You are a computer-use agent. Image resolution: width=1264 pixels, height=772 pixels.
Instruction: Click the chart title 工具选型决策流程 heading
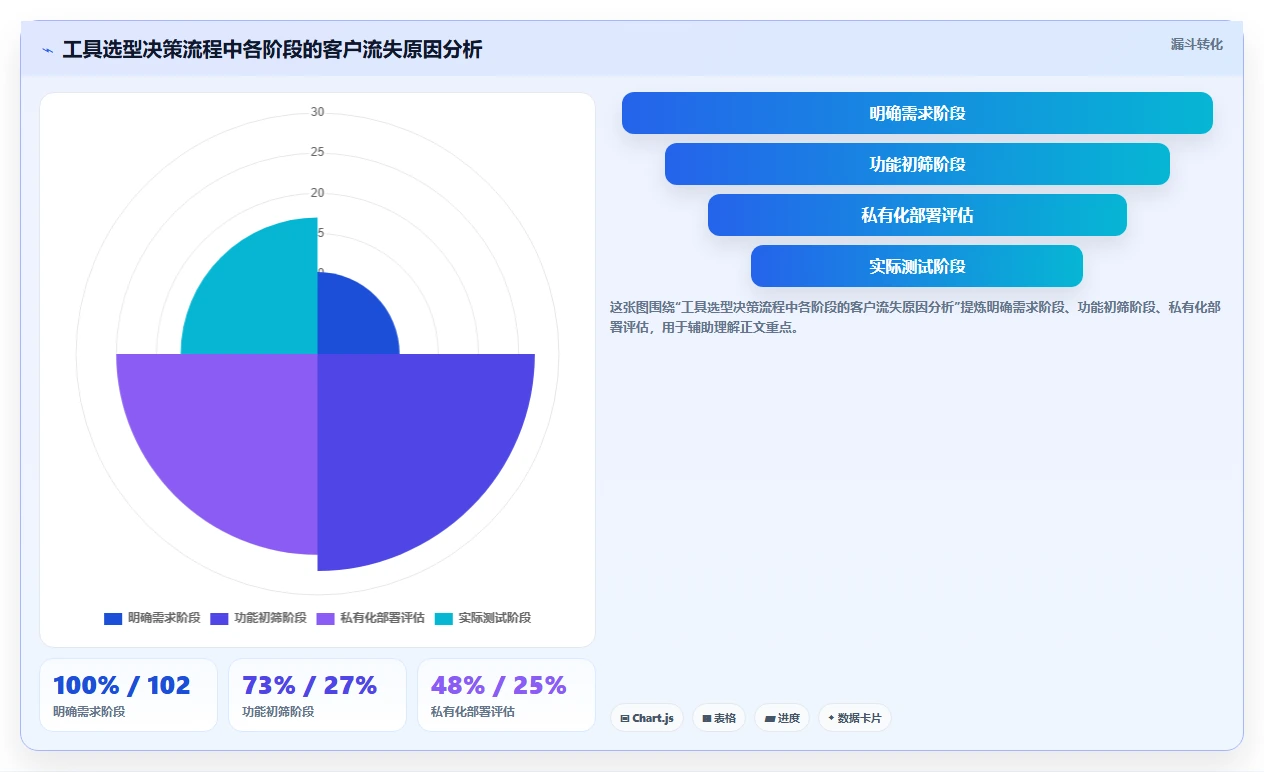(272, 50)
